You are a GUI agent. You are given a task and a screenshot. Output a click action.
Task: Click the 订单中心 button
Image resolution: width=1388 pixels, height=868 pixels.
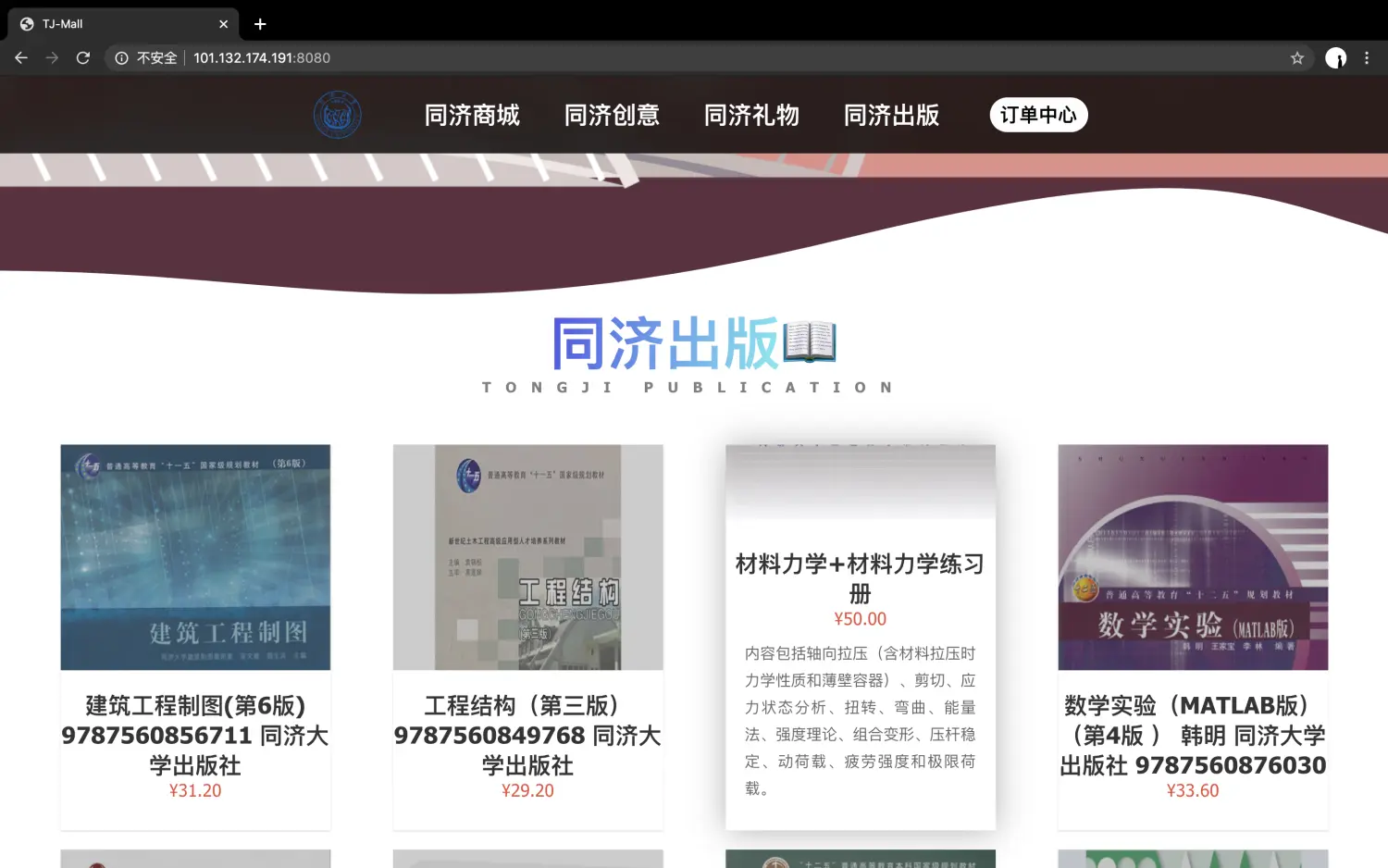(1038, 115)
